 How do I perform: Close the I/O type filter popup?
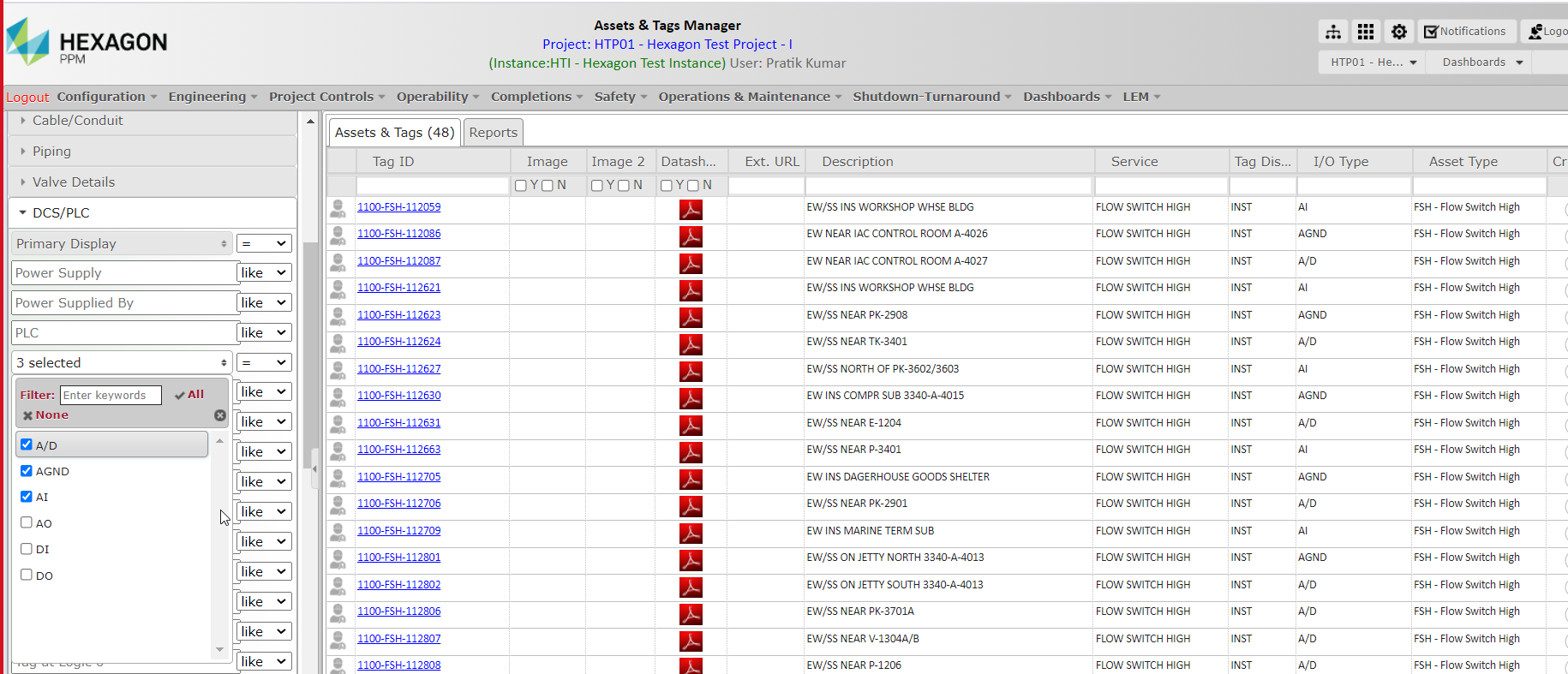pyautogui.click(x=220, y=415)
